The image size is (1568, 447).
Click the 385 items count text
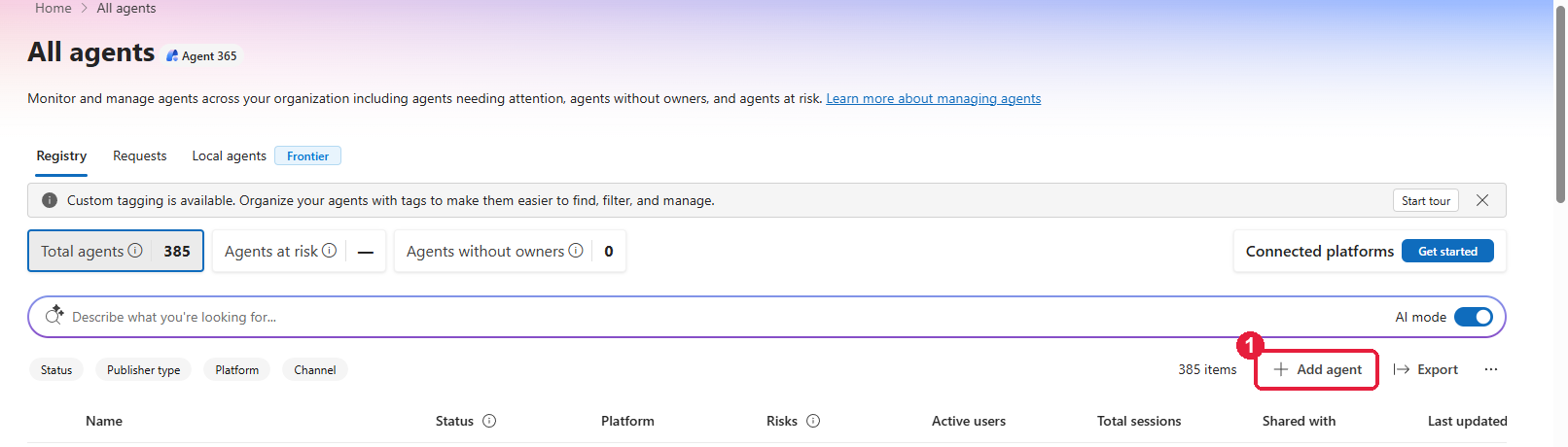pyautogui.click(x=1207, y=369)
